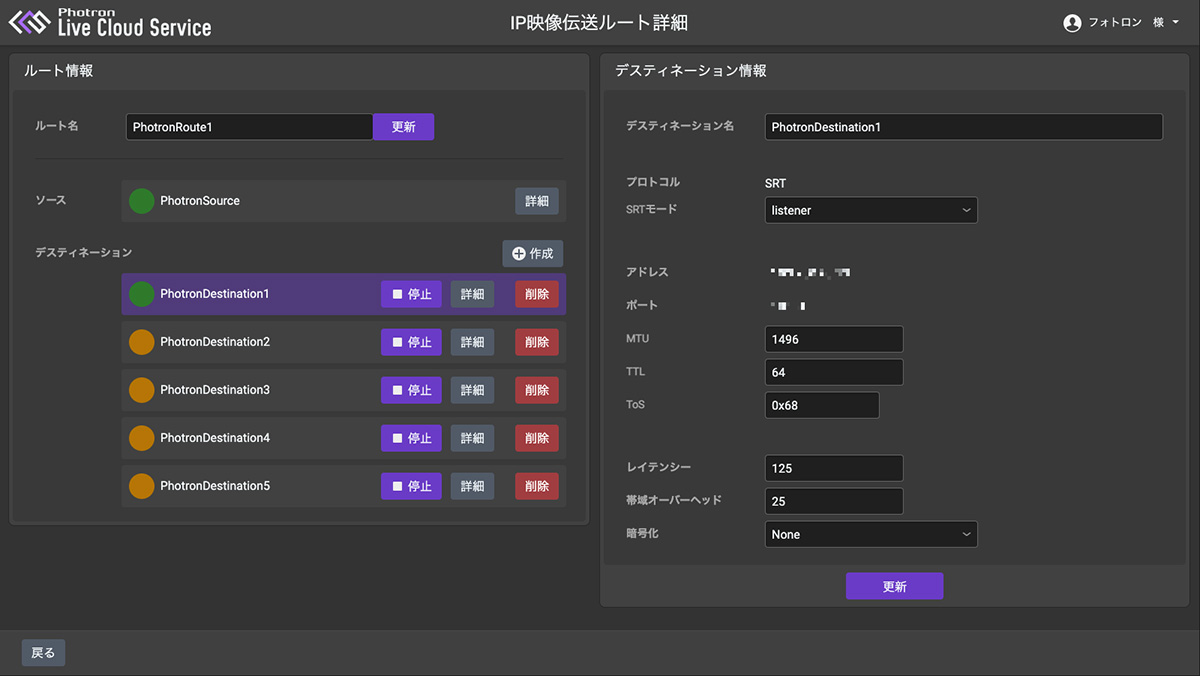
Task: Stop PhotronDestination3 stream
Action: (x=411, y=390)
